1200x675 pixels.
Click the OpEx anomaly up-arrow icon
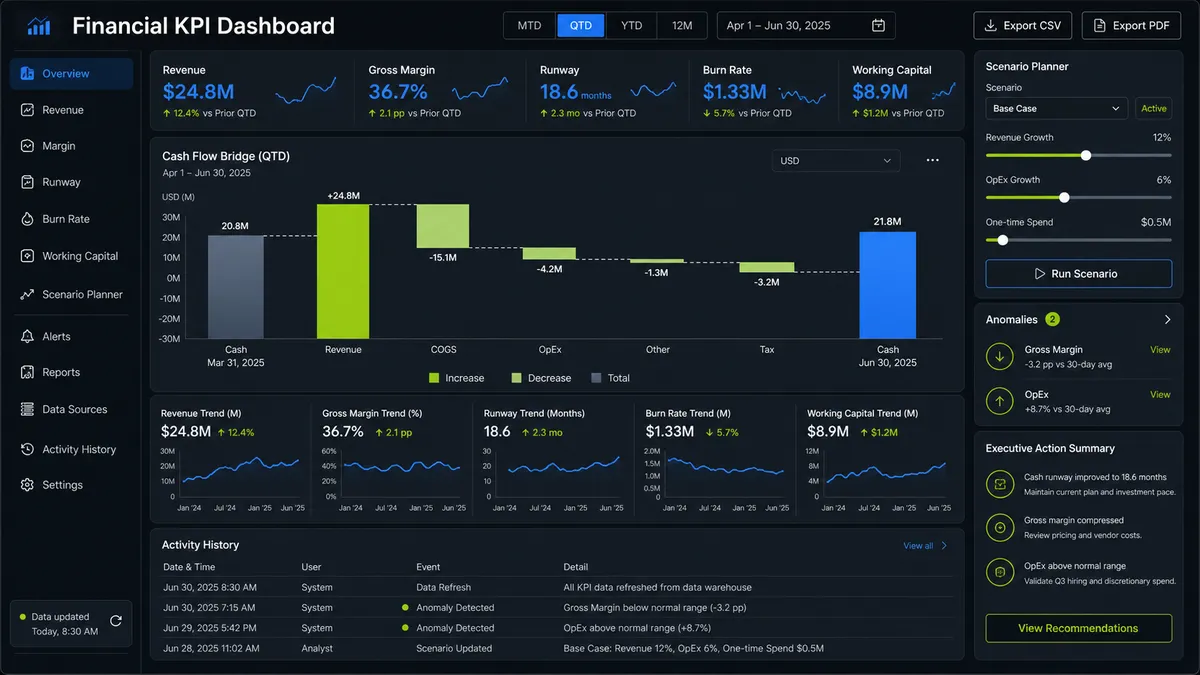pyautogui.click(x=999, y=401)
